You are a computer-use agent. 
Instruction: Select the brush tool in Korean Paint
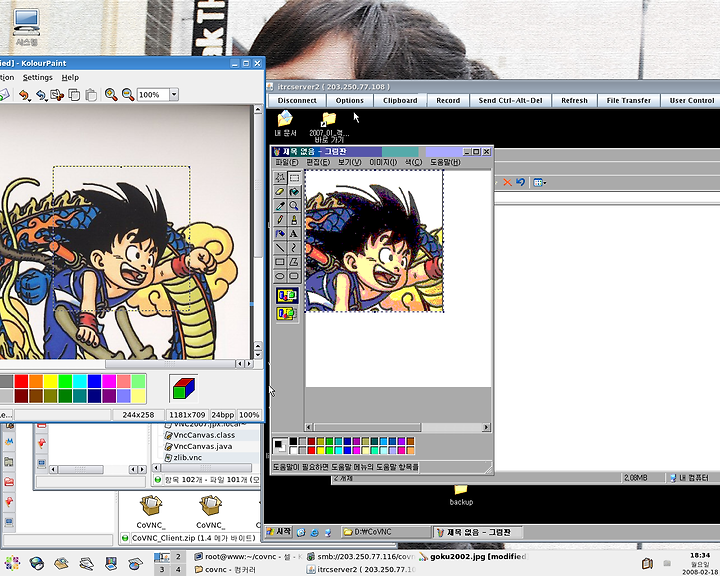(294, 220)
